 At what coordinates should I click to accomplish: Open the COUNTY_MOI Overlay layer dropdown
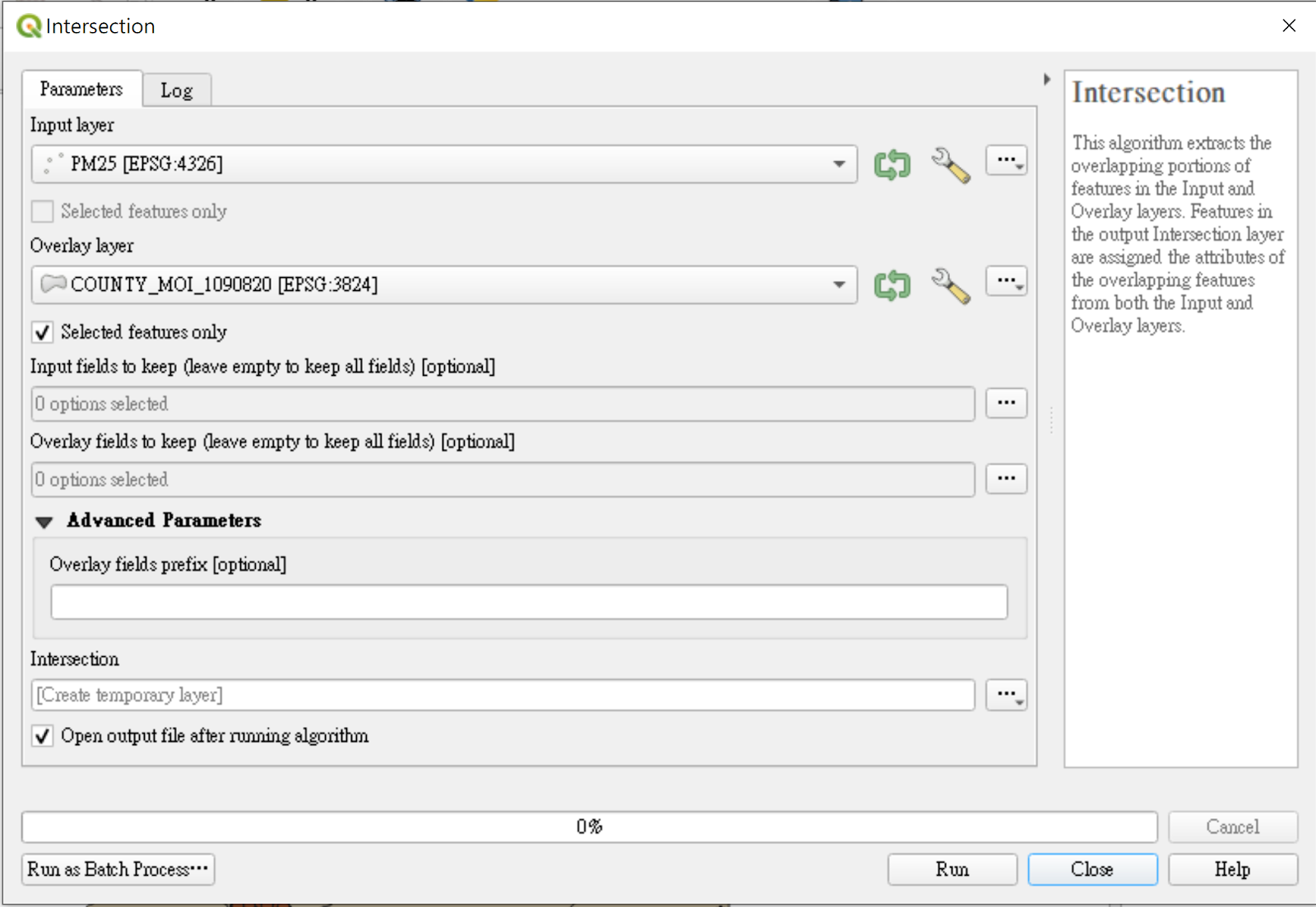(444, 285)
